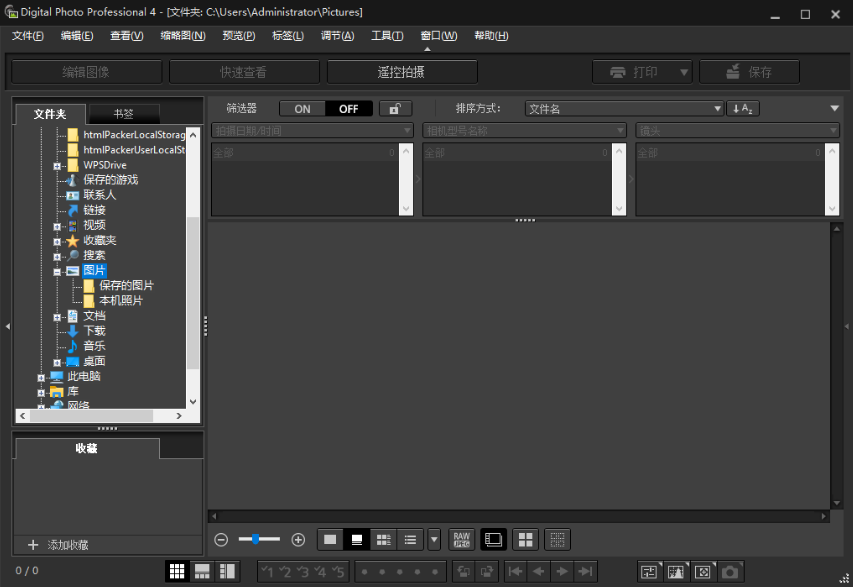Click the zoom-in plus thumbnail icon
The image size is (853, 587).
(x=298, y=539)
